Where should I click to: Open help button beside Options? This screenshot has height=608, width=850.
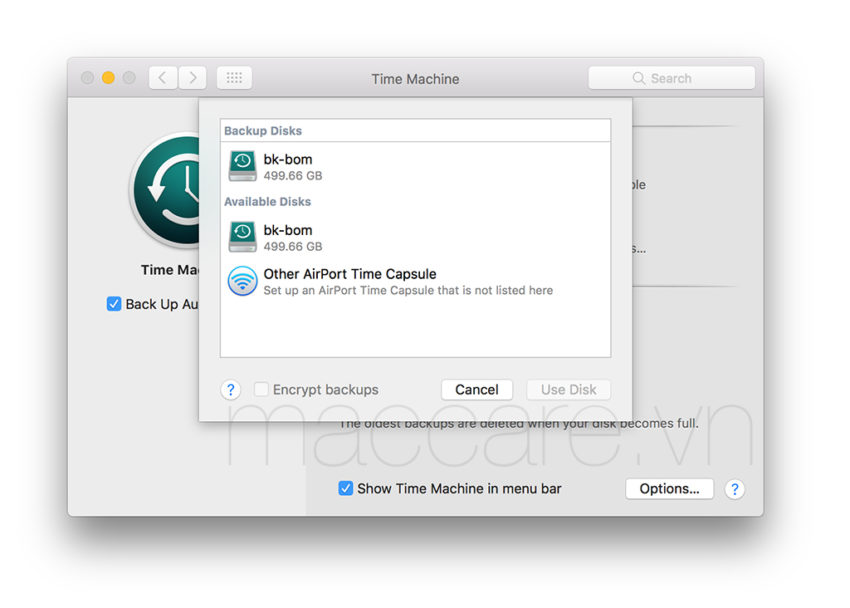(735, 489)
